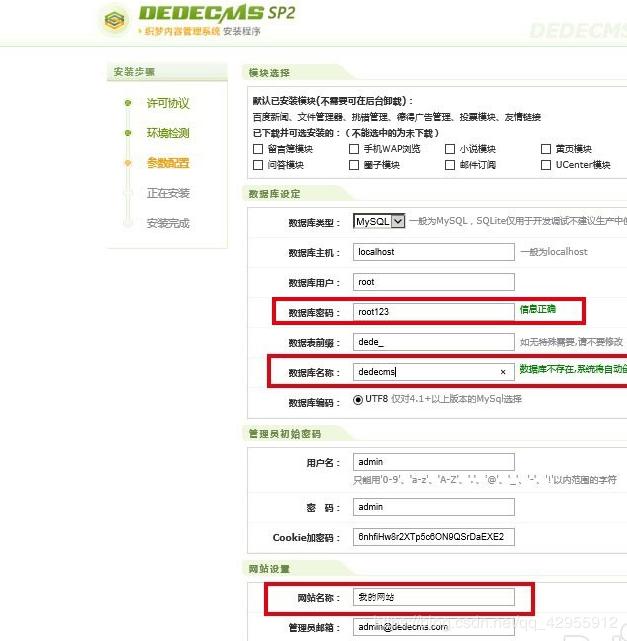Click the 密码 admin input field
This screenshot has height=641, width=627.
[x=434, y=507]
